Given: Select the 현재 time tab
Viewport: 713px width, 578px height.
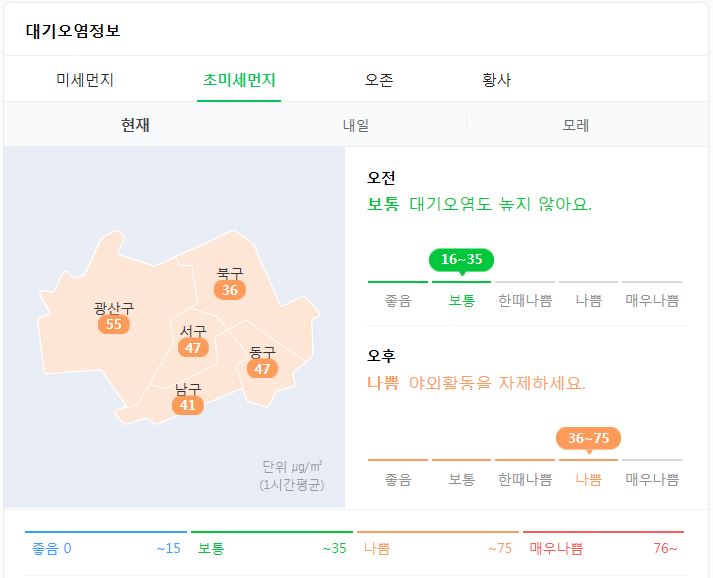Looking at the screenshot, I should click(135, 126).
